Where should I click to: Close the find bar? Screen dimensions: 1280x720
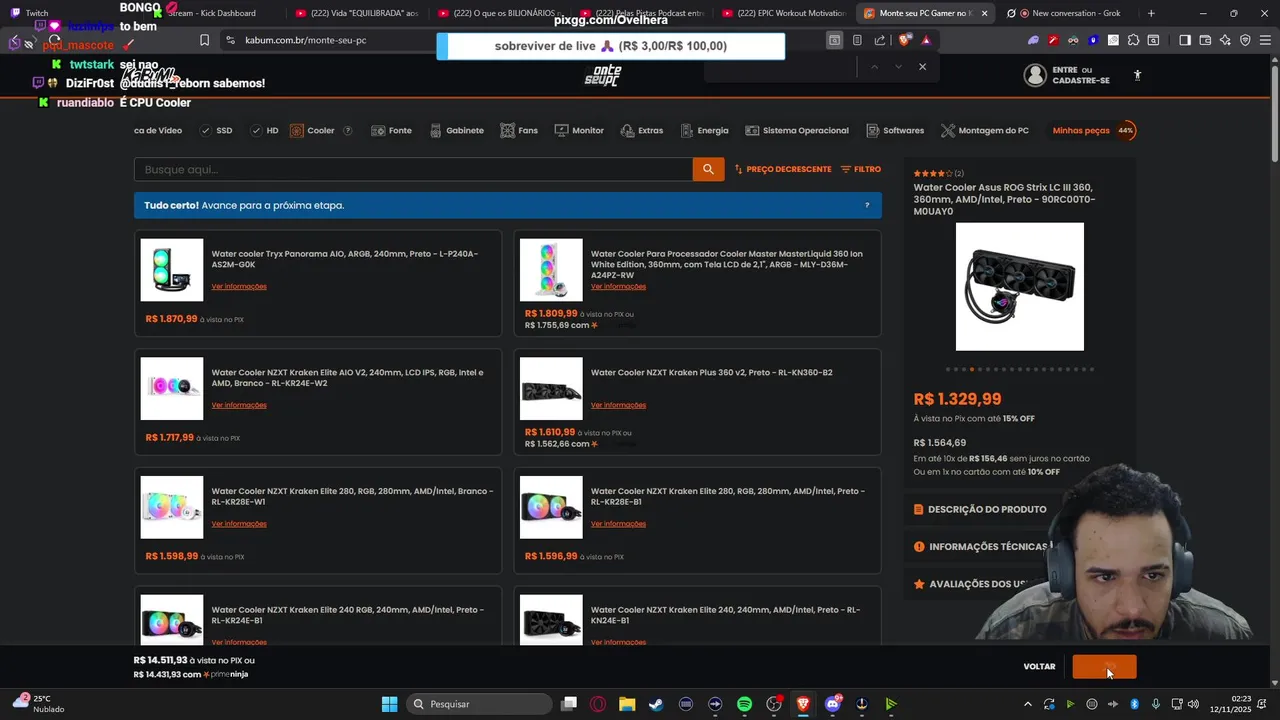pos(922,67)
